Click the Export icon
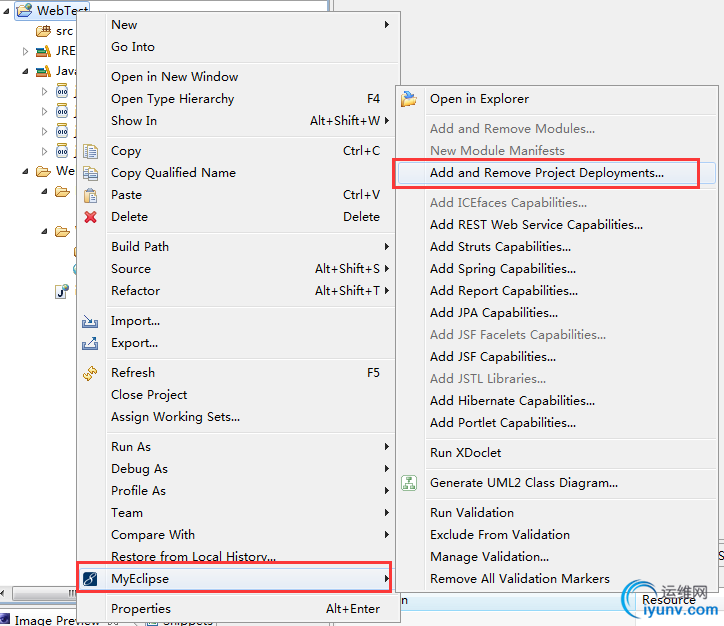The image size is (724, 626). coord(90,343)
